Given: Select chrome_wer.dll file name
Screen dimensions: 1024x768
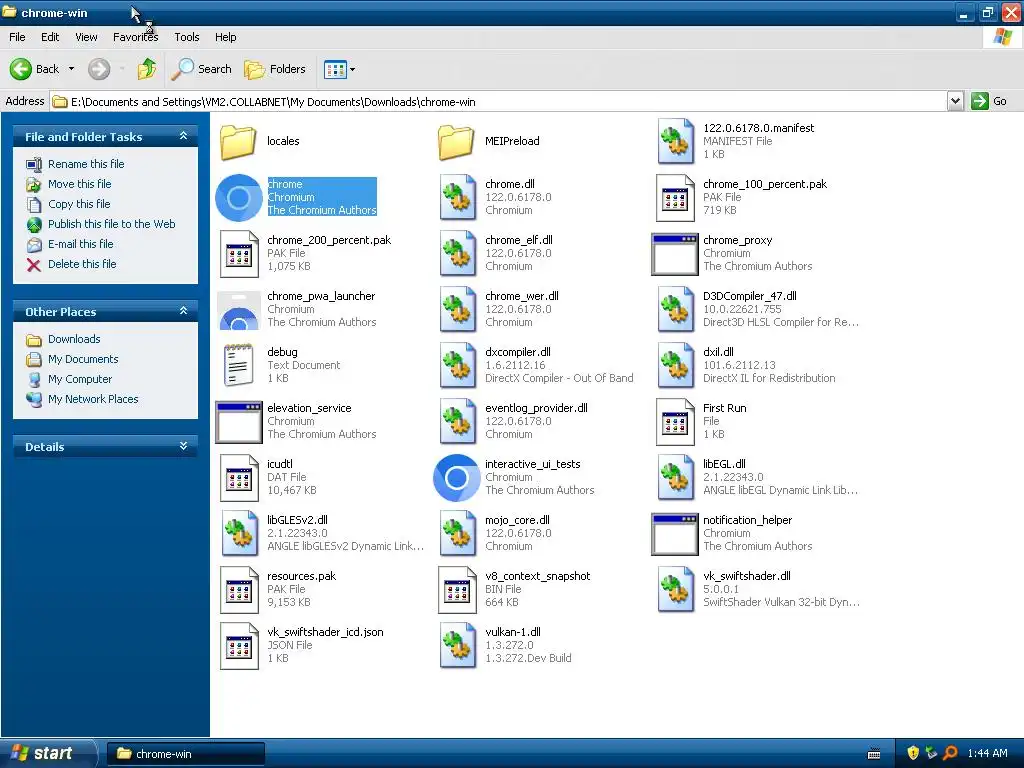Looking at the screenshot, I should (522, 296).
